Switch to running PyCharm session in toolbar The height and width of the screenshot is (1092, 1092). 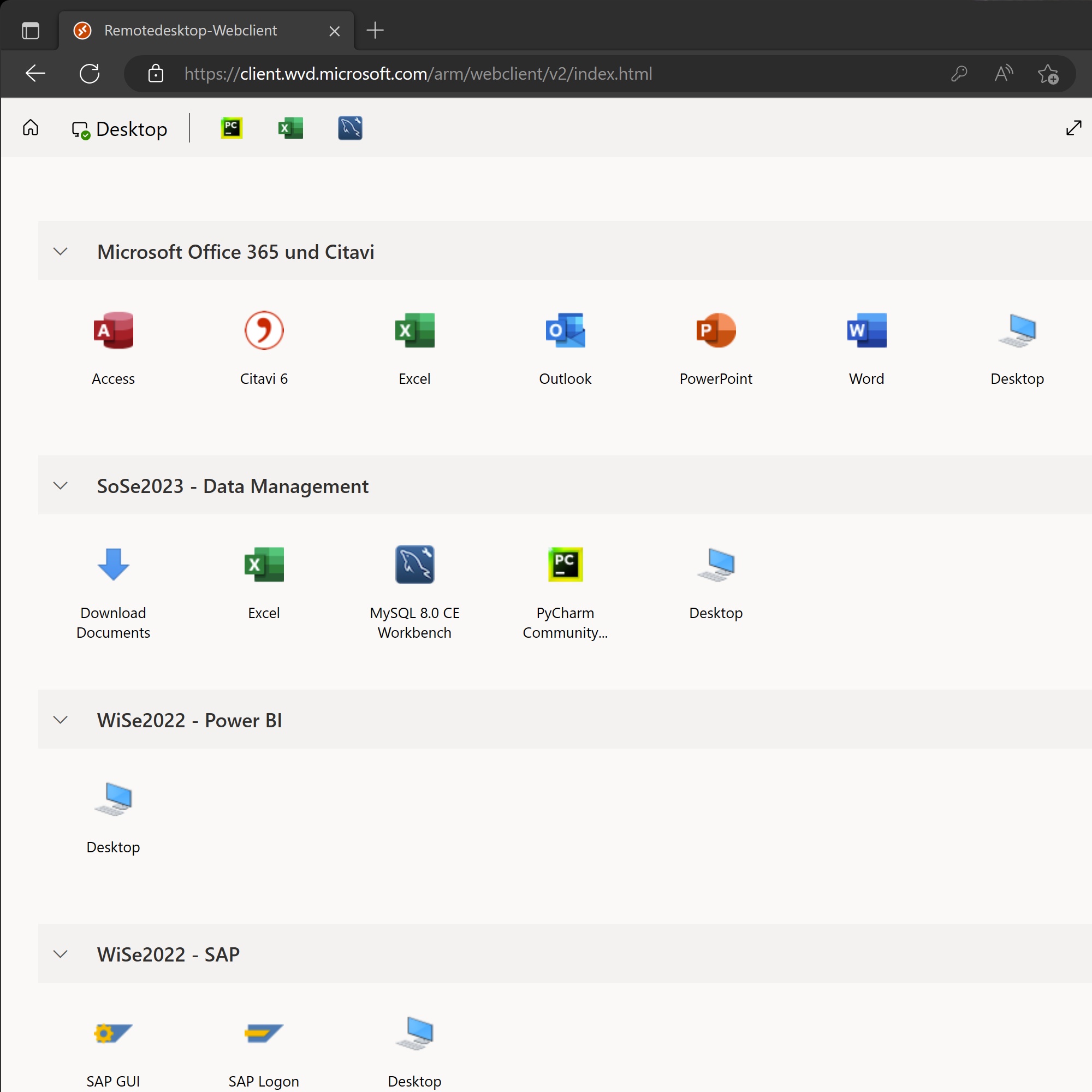[232, 128]
